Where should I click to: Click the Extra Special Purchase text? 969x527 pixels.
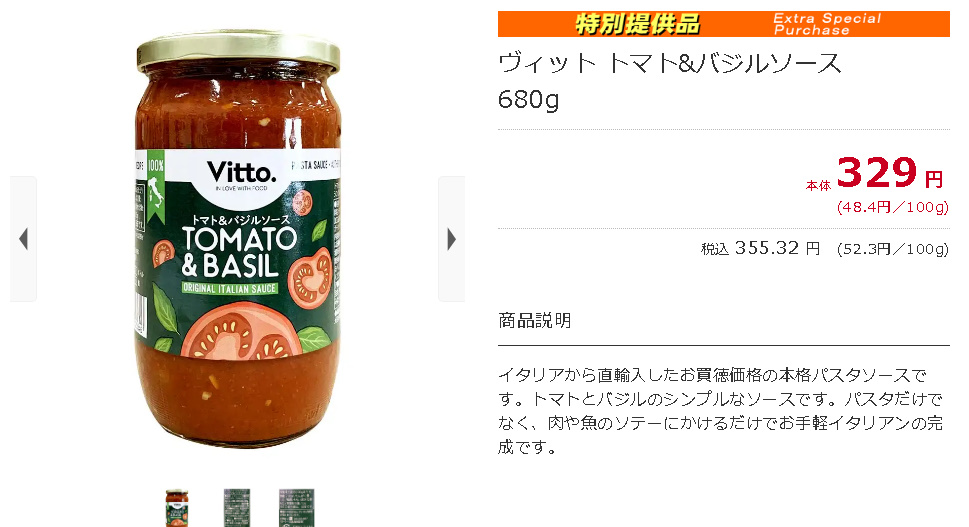tap(827, 24)
